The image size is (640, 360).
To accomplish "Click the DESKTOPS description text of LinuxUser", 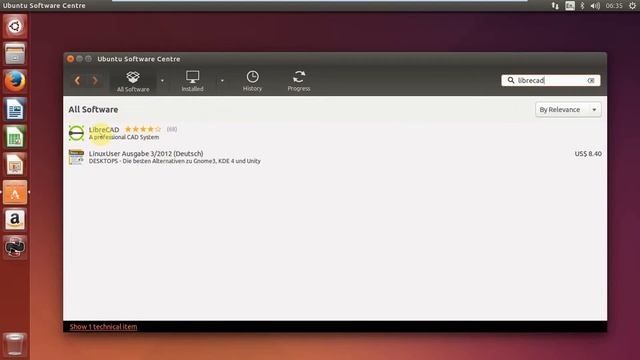I will pyautogui.click(x=175, y=161).
